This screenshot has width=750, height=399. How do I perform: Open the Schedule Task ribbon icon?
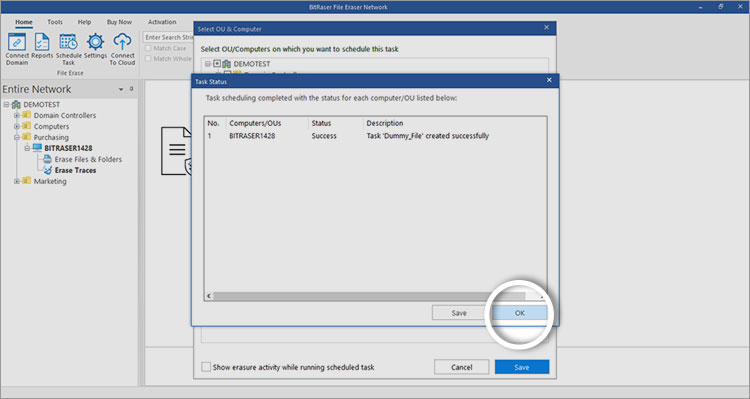[x=68, y=42]
